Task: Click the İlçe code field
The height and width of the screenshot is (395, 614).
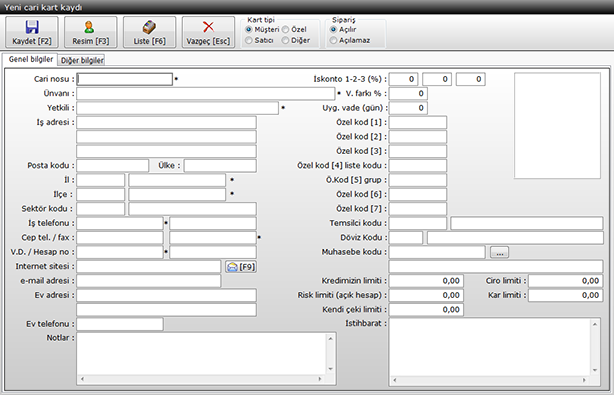Action: [x=101, y=195]
